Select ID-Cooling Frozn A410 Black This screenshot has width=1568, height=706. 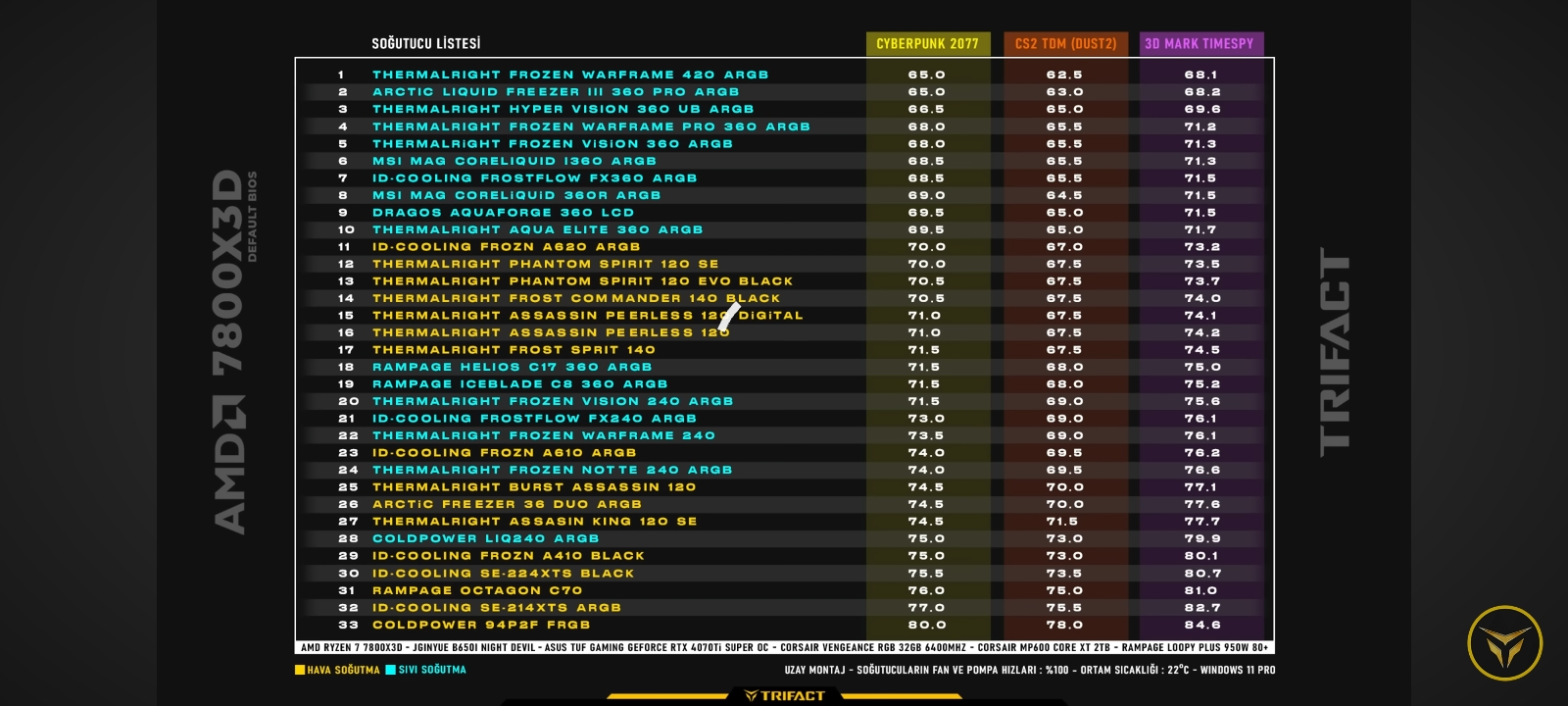point(509,556)
